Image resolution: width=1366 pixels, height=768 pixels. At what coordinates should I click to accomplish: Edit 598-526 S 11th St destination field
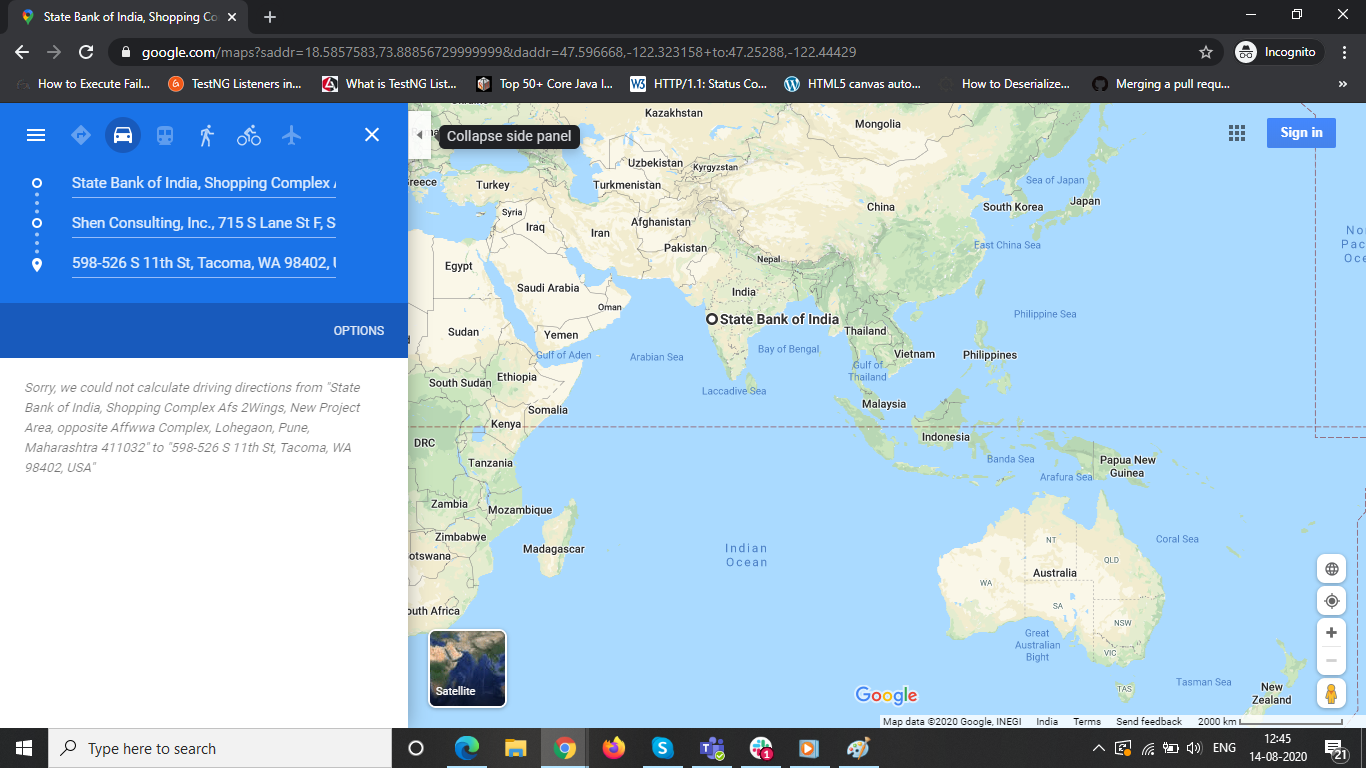click(204, 263)
